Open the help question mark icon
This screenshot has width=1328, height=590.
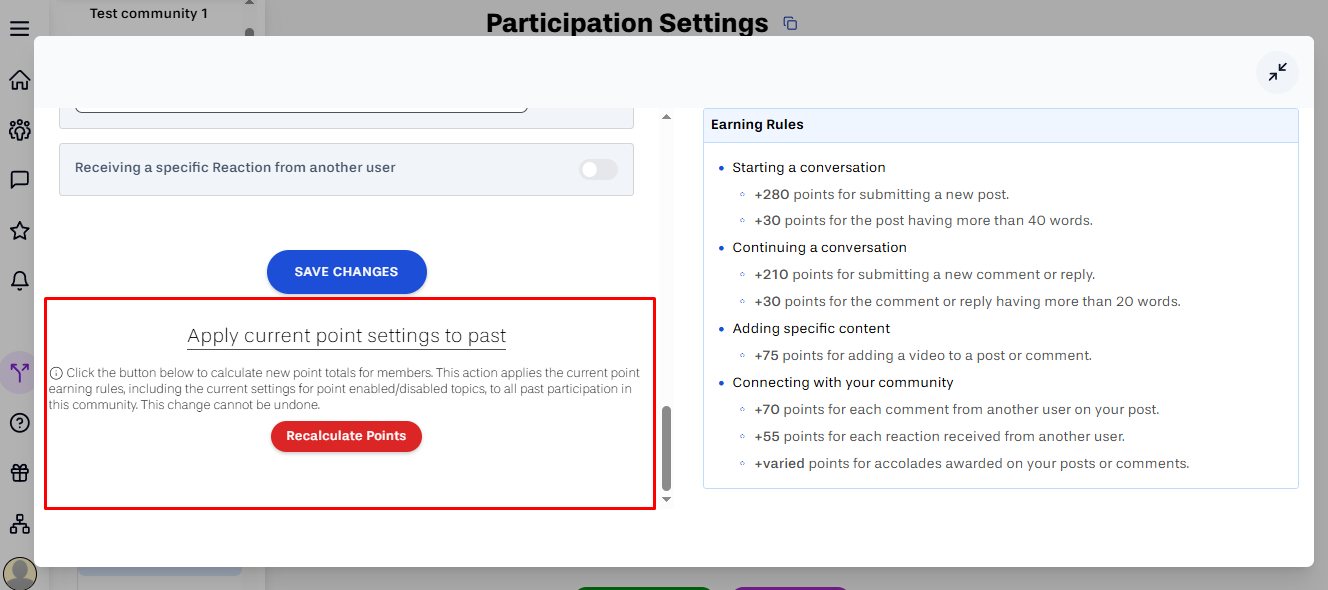19,423
